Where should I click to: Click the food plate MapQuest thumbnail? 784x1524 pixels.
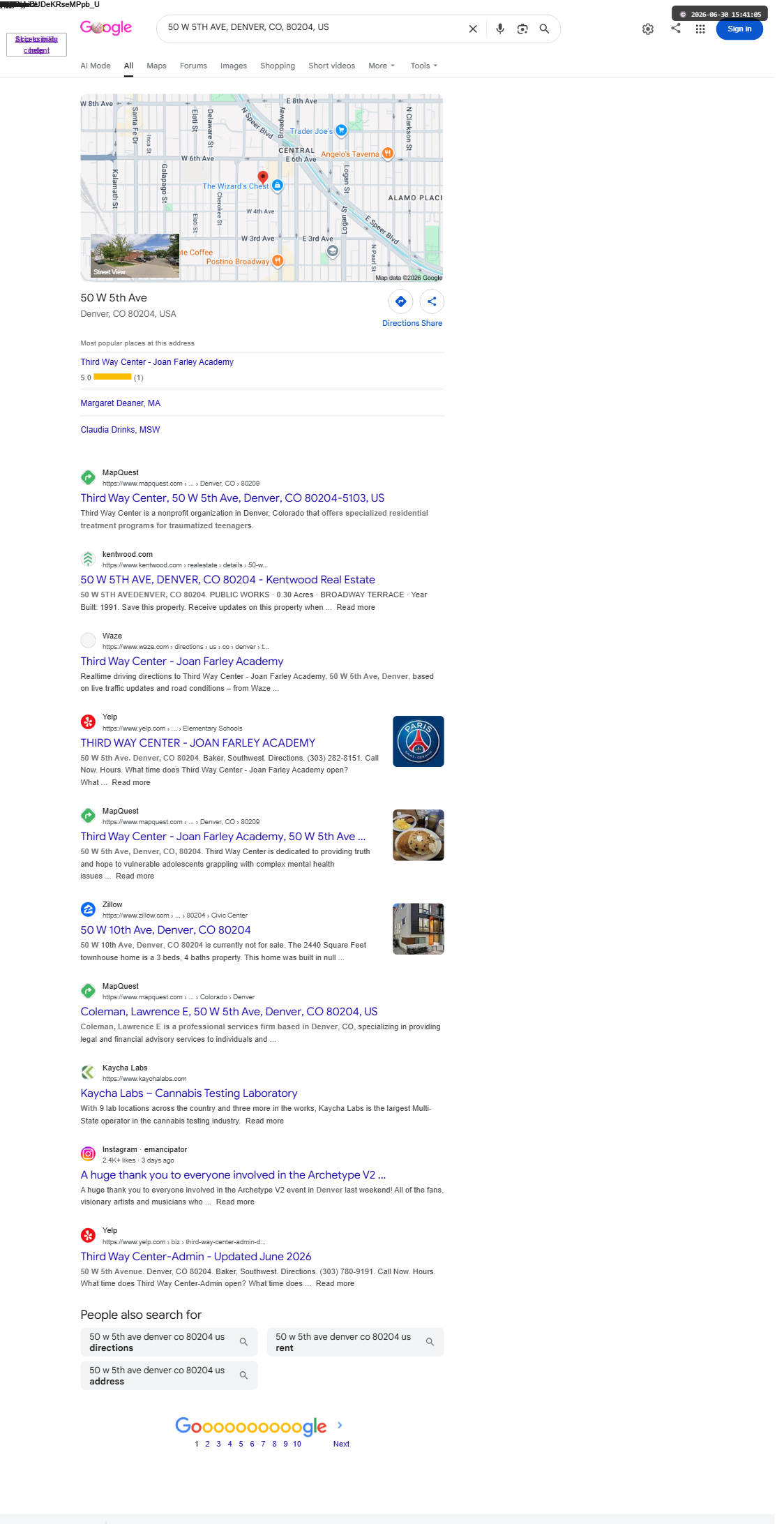(x=419, y=835)
